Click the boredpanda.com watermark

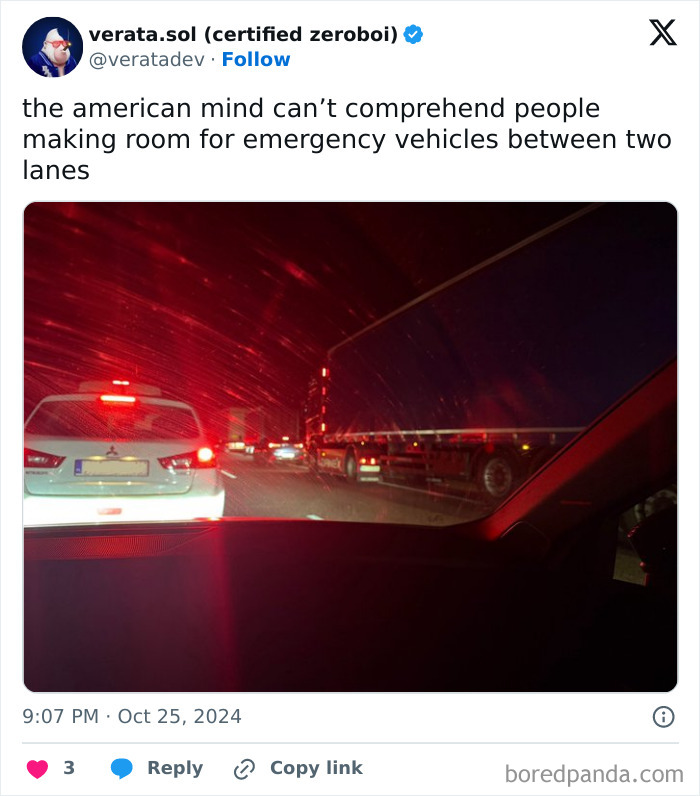click(x=594, y=775)
